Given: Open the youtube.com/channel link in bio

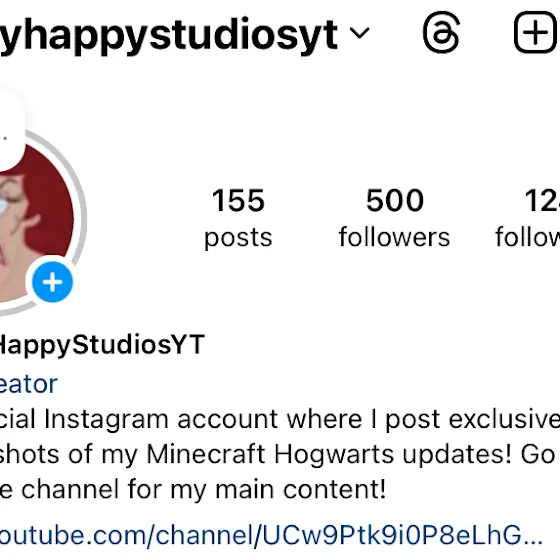Looking at the screenshot, I should (x=271, y=535).
